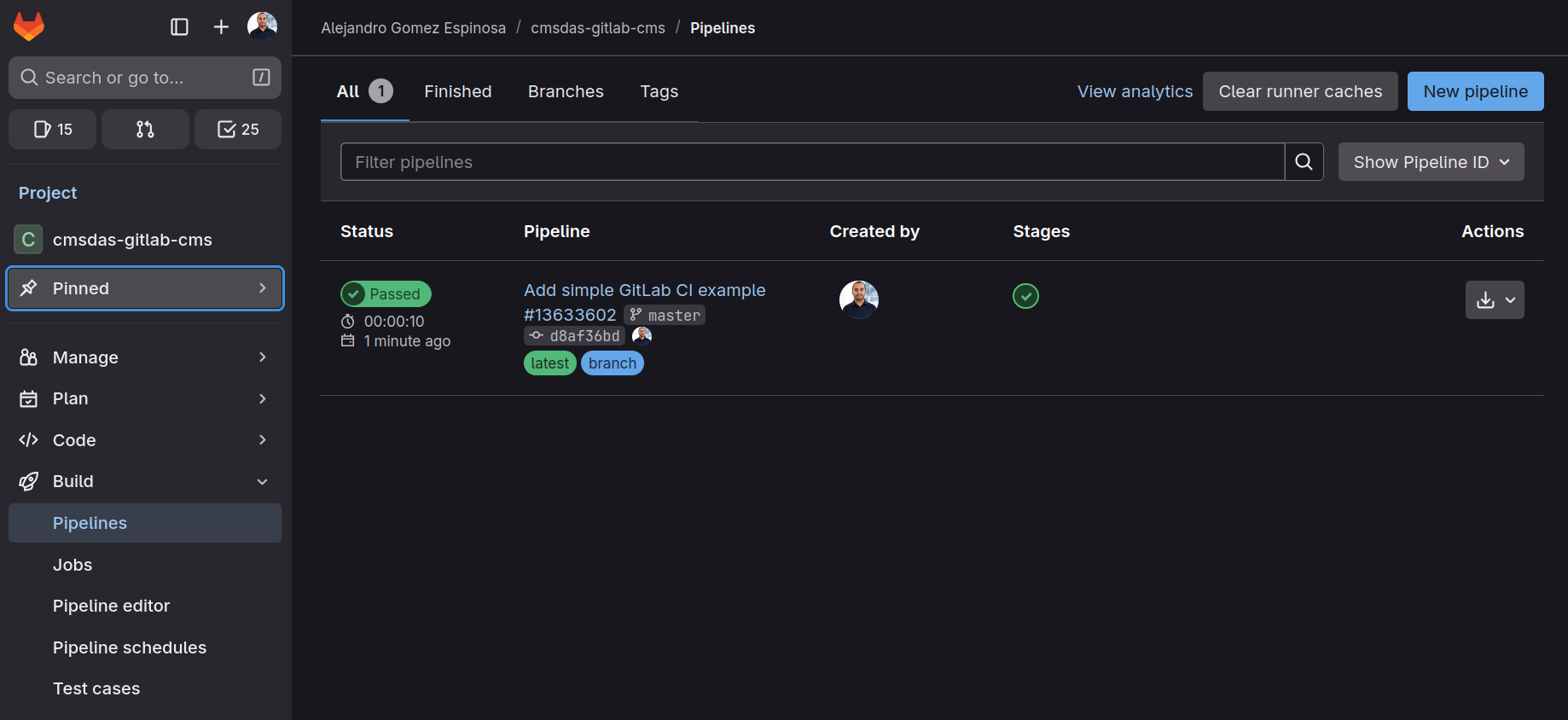Click the 1 minute ago timestamp

407,341
